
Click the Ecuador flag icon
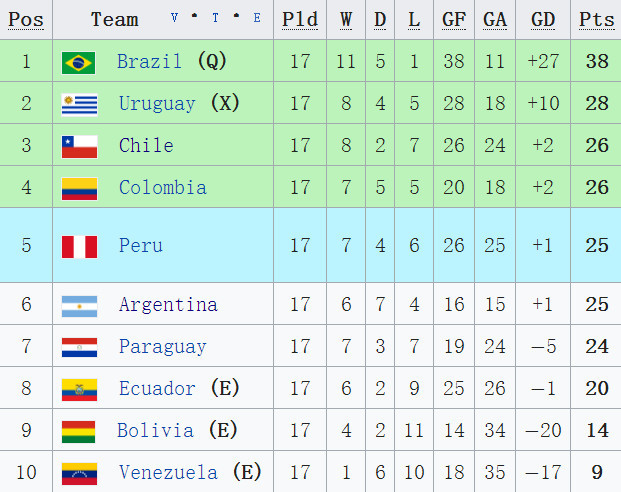click(x=80, y=390)
